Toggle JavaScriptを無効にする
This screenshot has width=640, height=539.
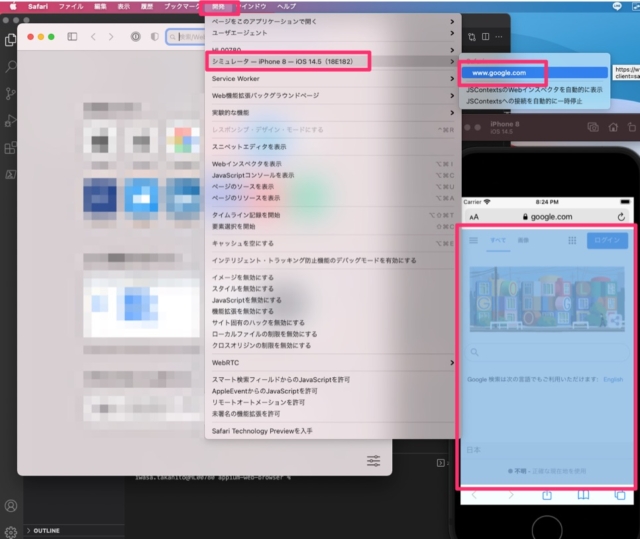click(x=332, y=300)
